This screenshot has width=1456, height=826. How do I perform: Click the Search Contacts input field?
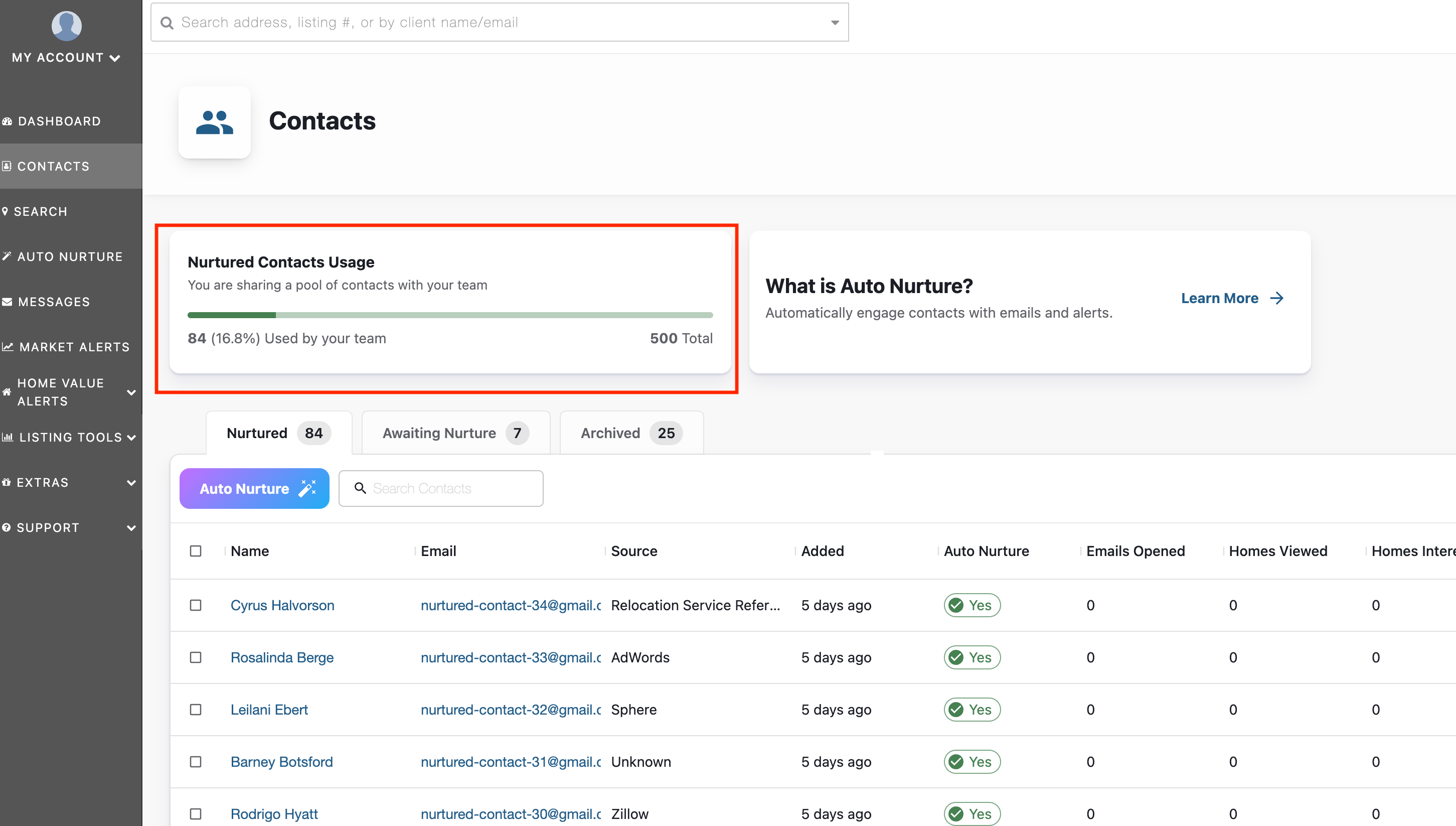[x=440, y=488]
